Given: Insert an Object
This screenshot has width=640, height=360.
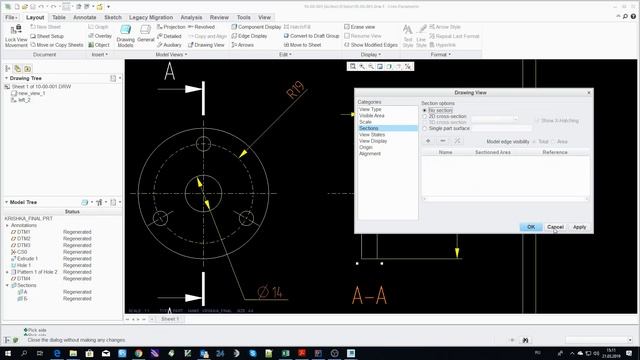Looking at the screenshot, I should click(99, 45).
